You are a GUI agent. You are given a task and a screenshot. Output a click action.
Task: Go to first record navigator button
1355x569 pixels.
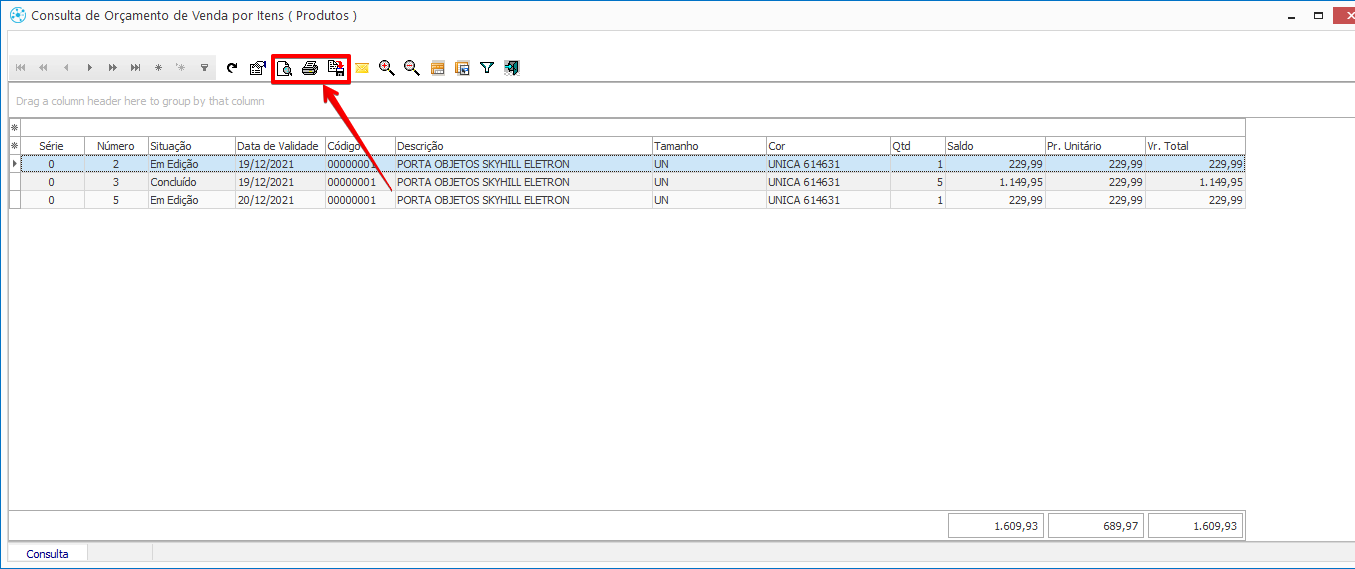(20, 68)
